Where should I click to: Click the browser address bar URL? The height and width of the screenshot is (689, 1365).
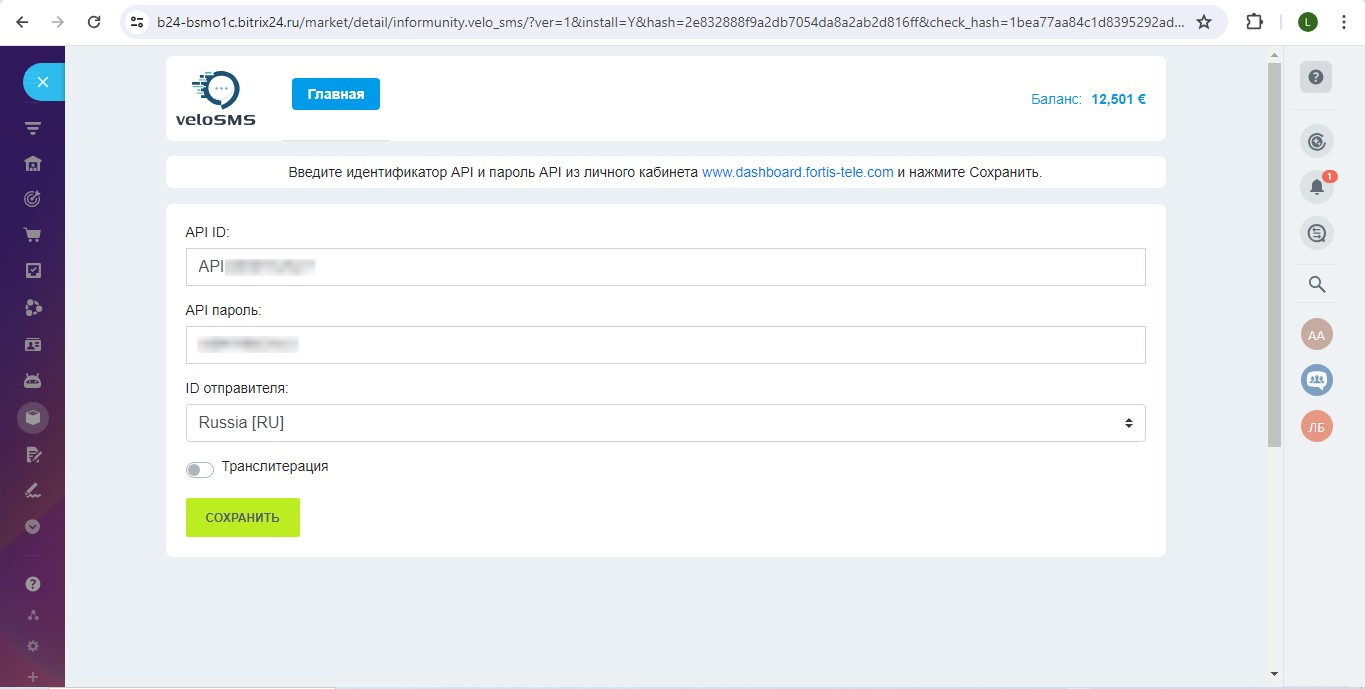(x=672, y=22)
